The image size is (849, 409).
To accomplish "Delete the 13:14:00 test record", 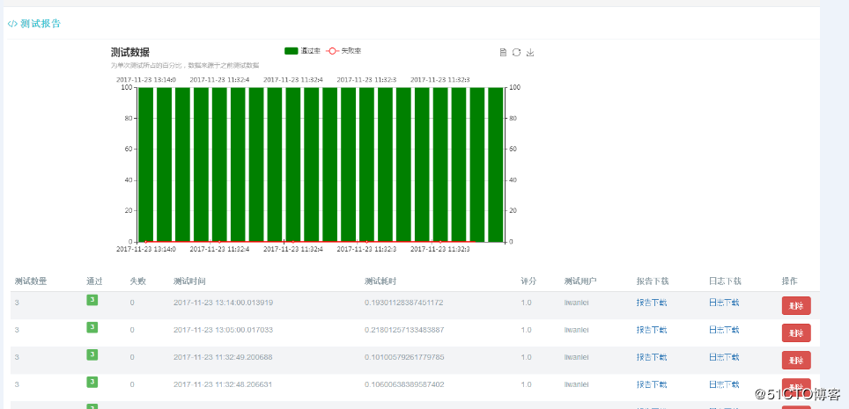I will pos(796,306).
